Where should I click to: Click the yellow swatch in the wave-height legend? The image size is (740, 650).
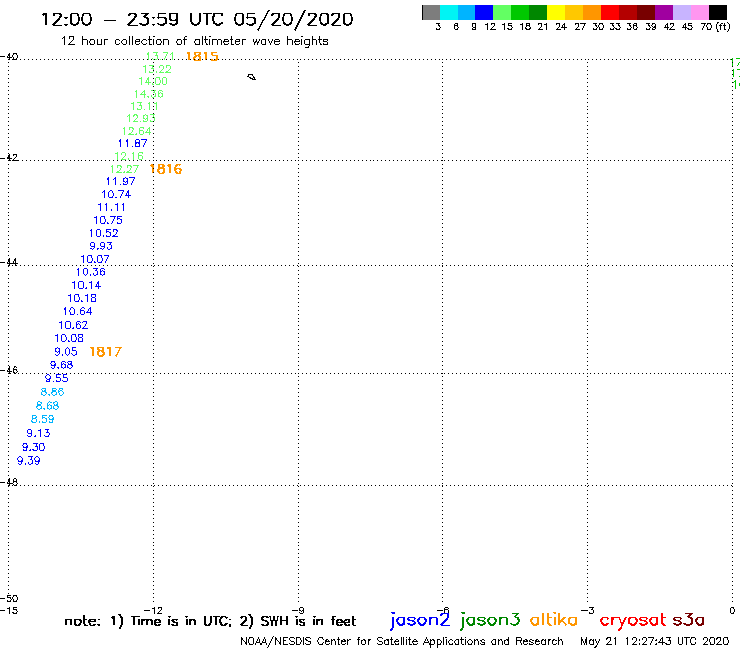coord(556,12)
